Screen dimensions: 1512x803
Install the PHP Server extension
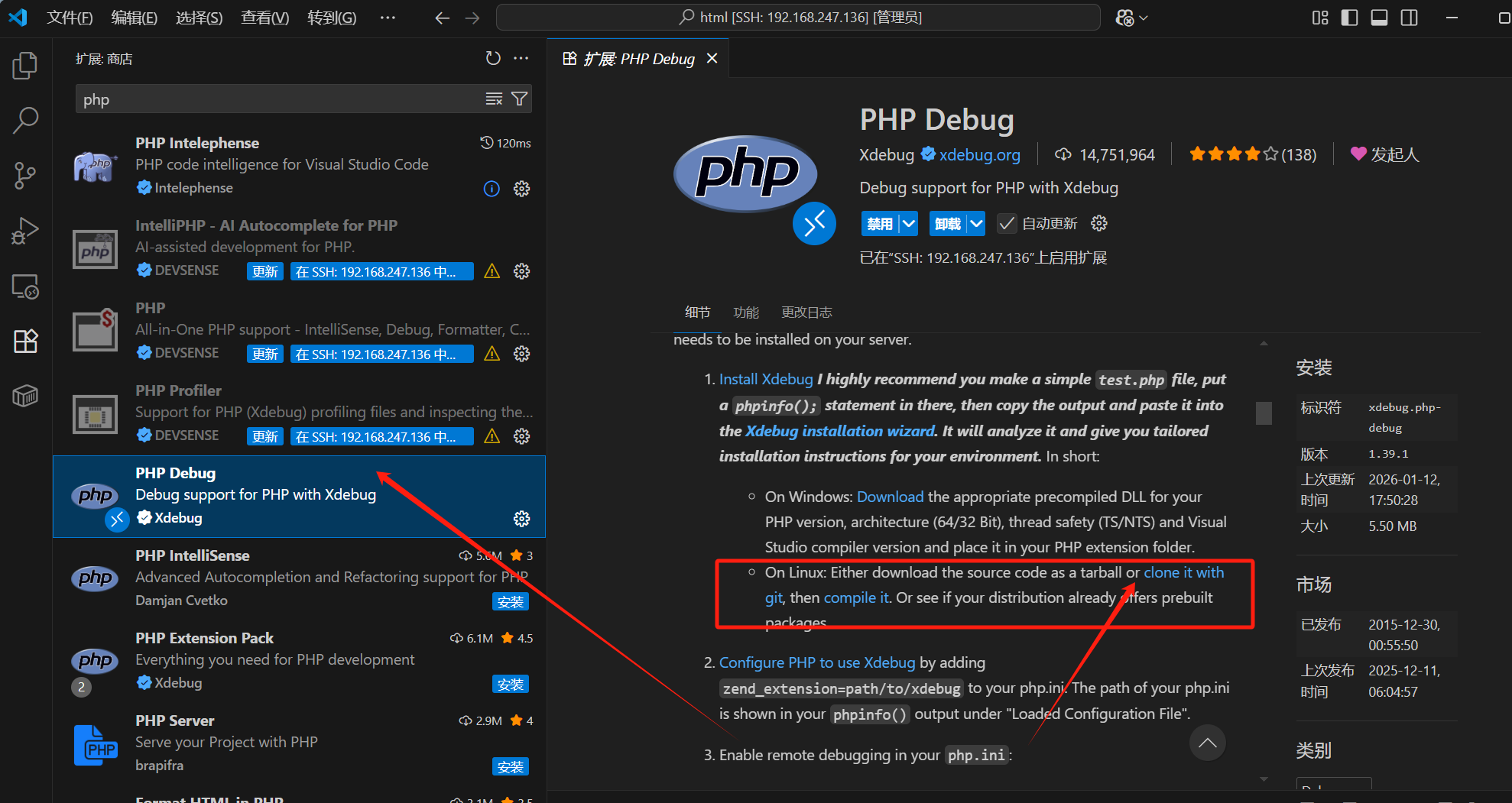click(511, 767)
